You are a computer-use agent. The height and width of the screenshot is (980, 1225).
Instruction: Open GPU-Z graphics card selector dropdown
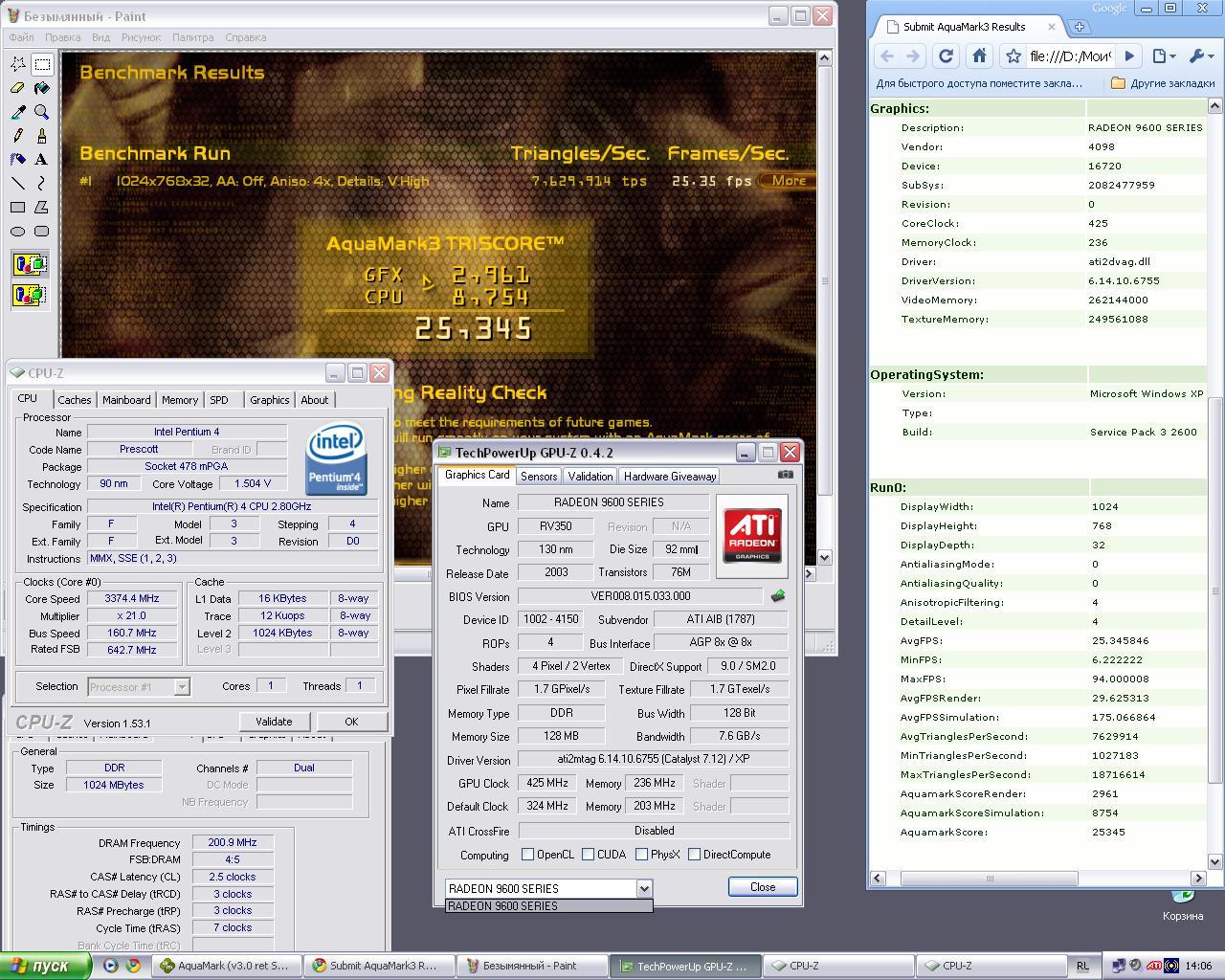pos(644,888)
